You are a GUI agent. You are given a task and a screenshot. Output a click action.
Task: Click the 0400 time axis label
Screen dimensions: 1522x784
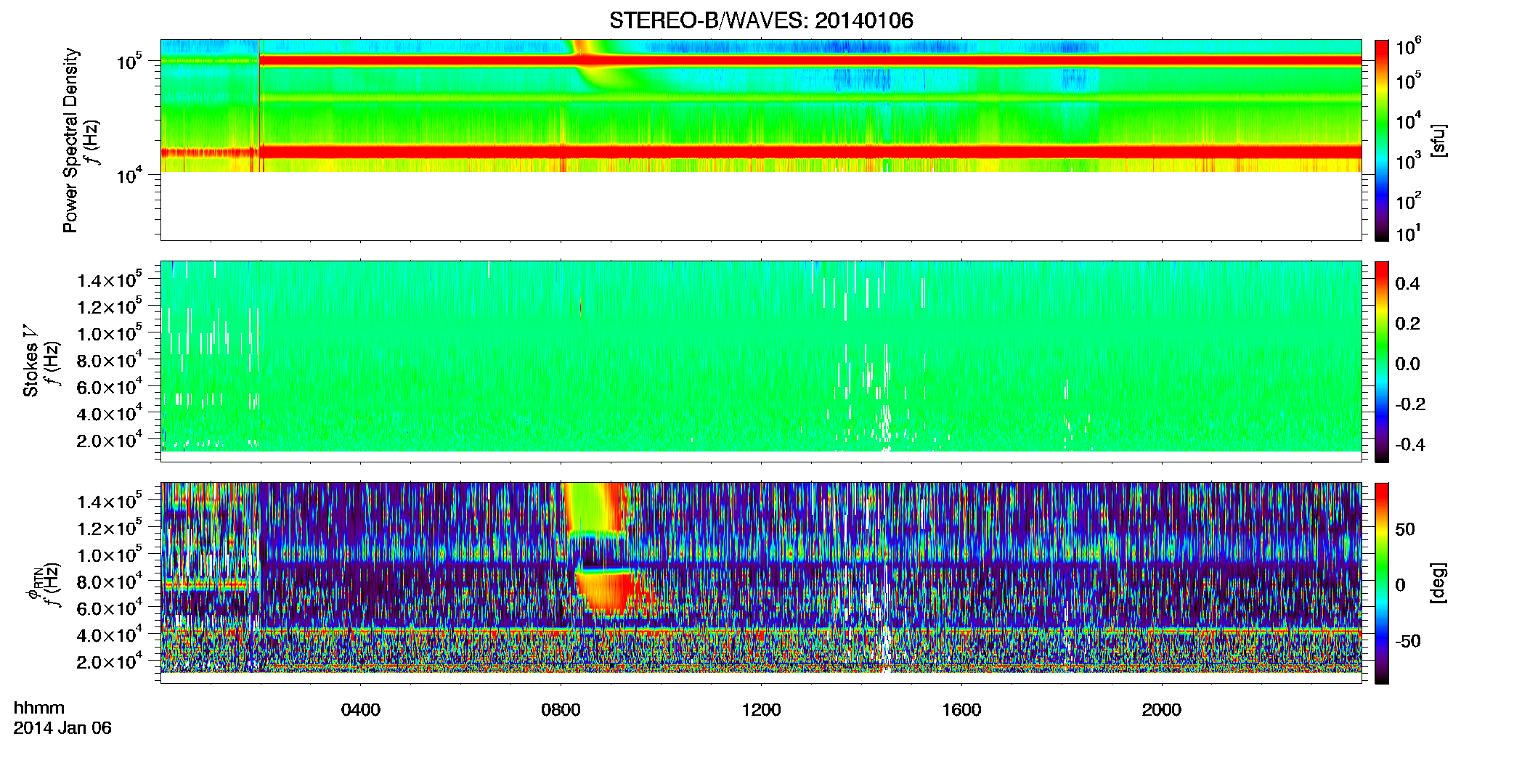[361, 710]
